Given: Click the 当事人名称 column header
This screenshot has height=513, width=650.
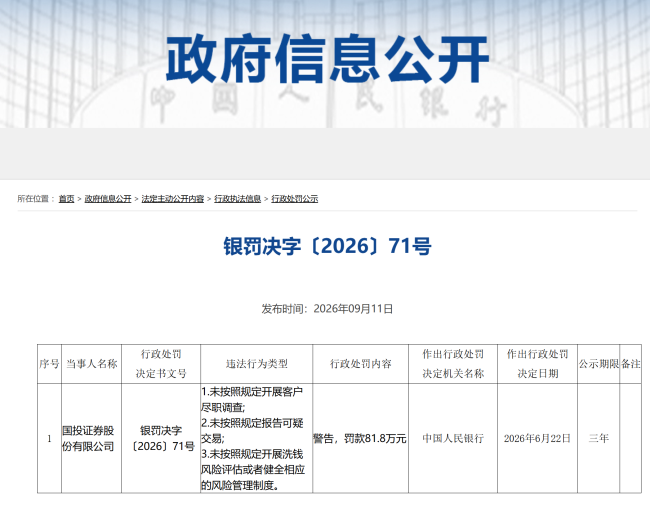Looking at the screenshot, I should 92,364.
